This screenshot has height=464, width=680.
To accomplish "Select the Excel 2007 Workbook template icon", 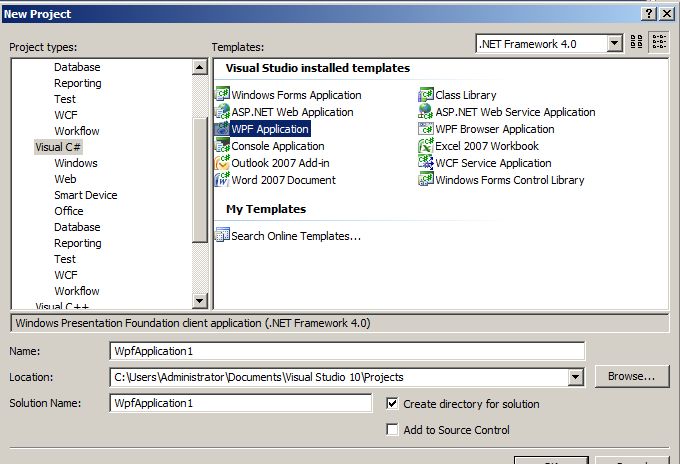I will tap(426, 145).
